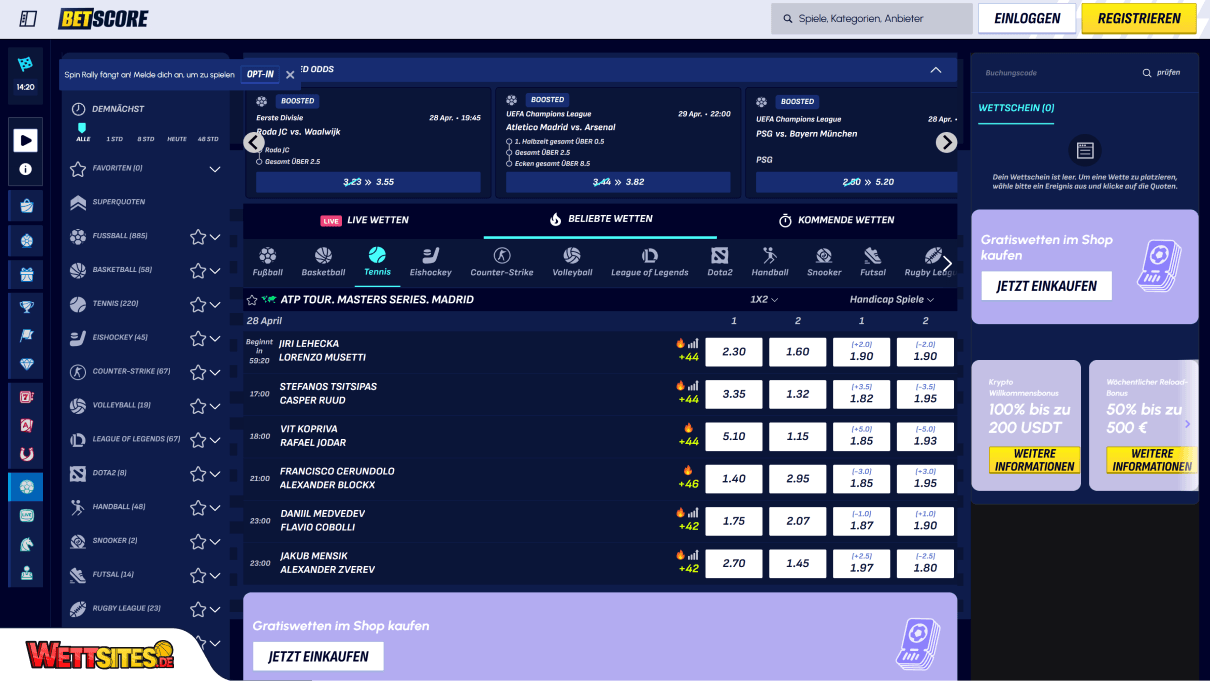The image size is (1210, 681).
Task: Click the Einloggen button
Action: (x=1026, y=19)
